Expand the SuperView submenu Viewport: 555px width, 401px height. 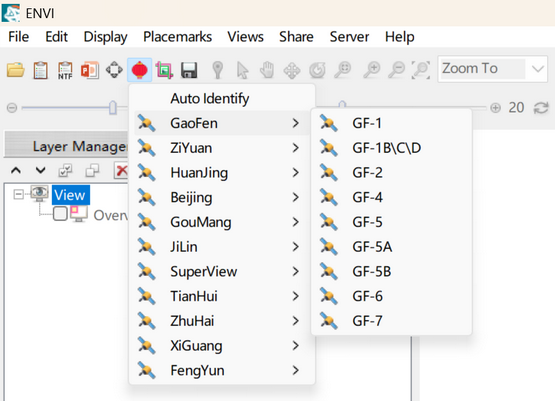point(222,271)
